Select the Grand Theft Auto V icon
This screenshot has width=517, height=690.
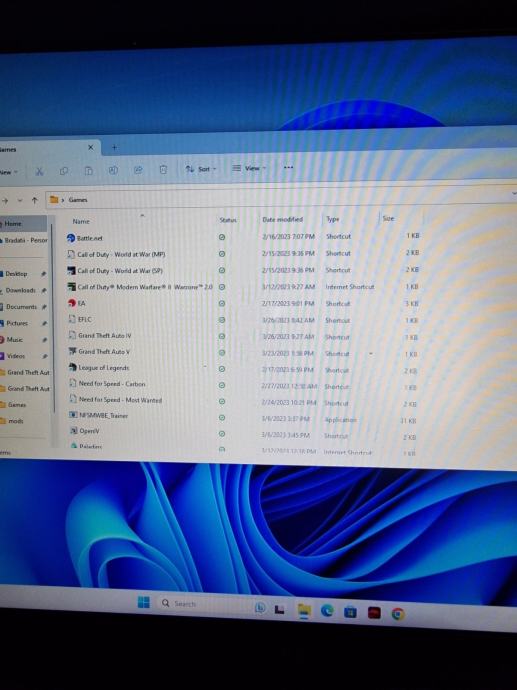73,351
